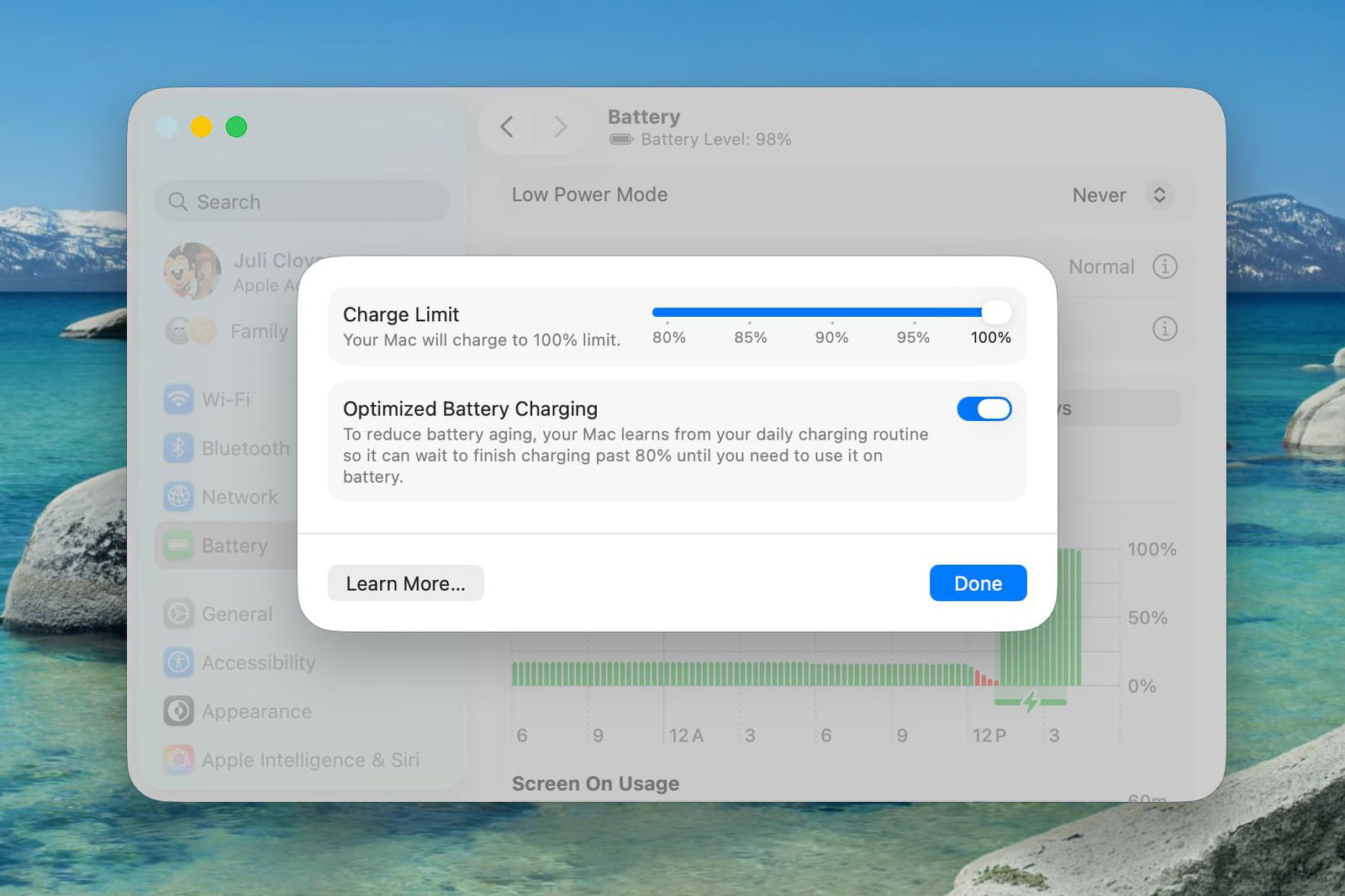Set Charge Limit slider to 80%
This screenshot has height=896, width=1345.
click(667, 313)
